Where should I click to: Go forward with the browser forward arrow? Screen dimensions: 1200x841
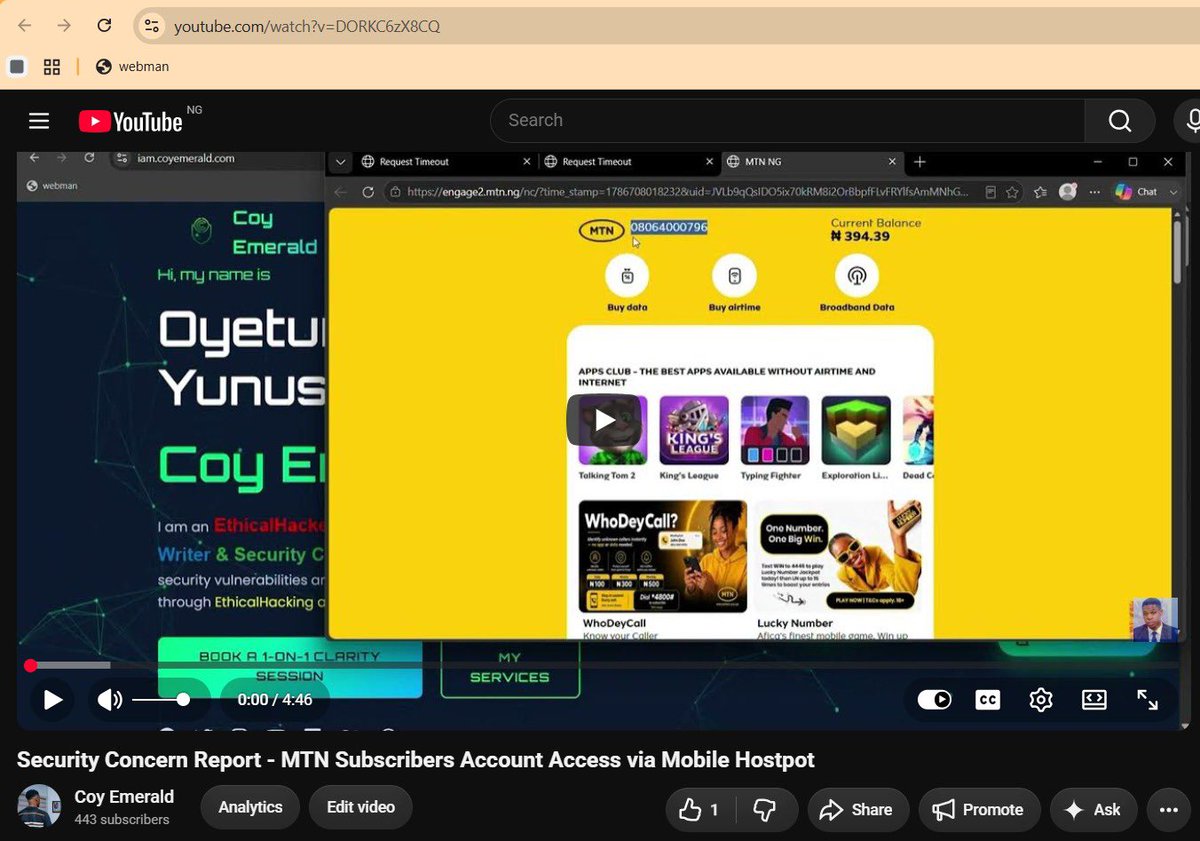click(64, 26)
